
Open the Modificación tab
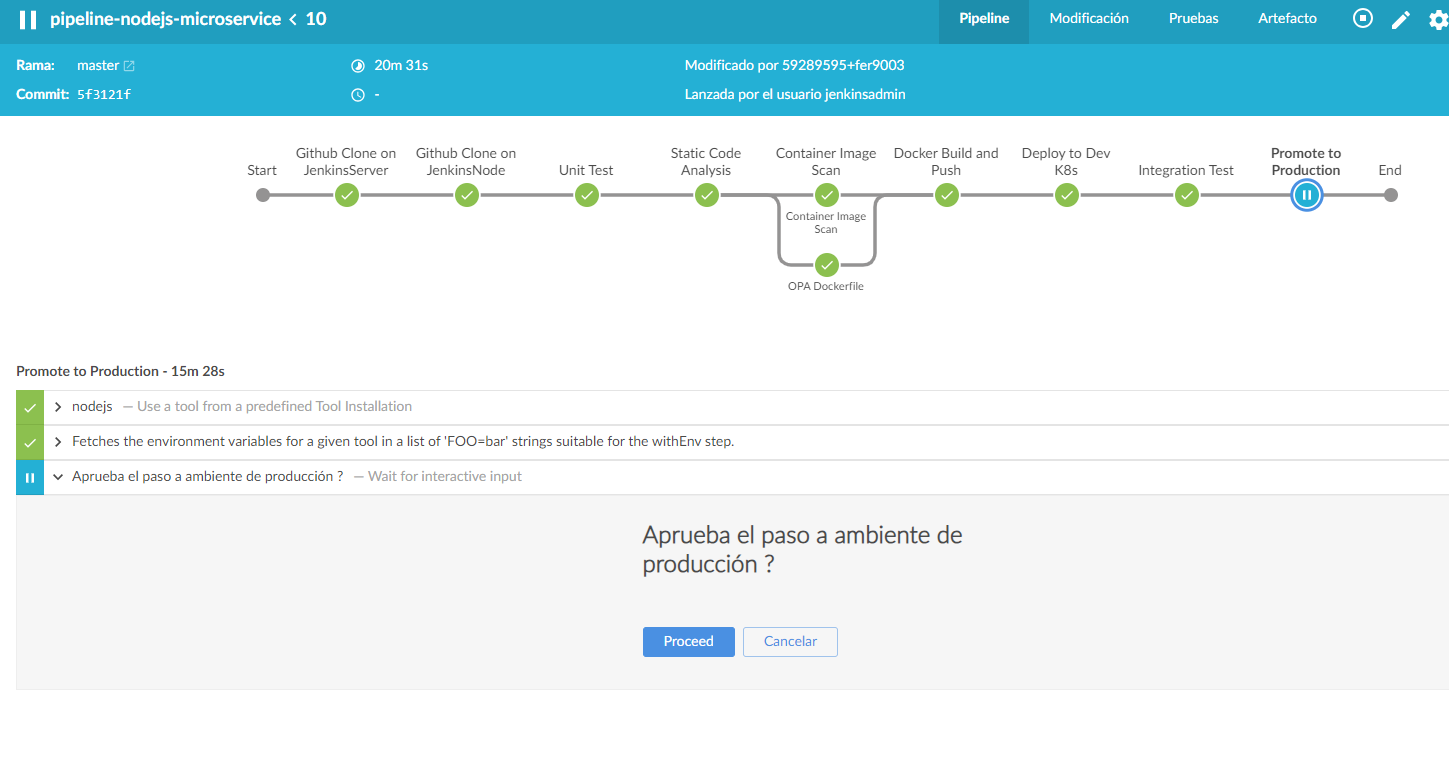tap(1089, 19)
